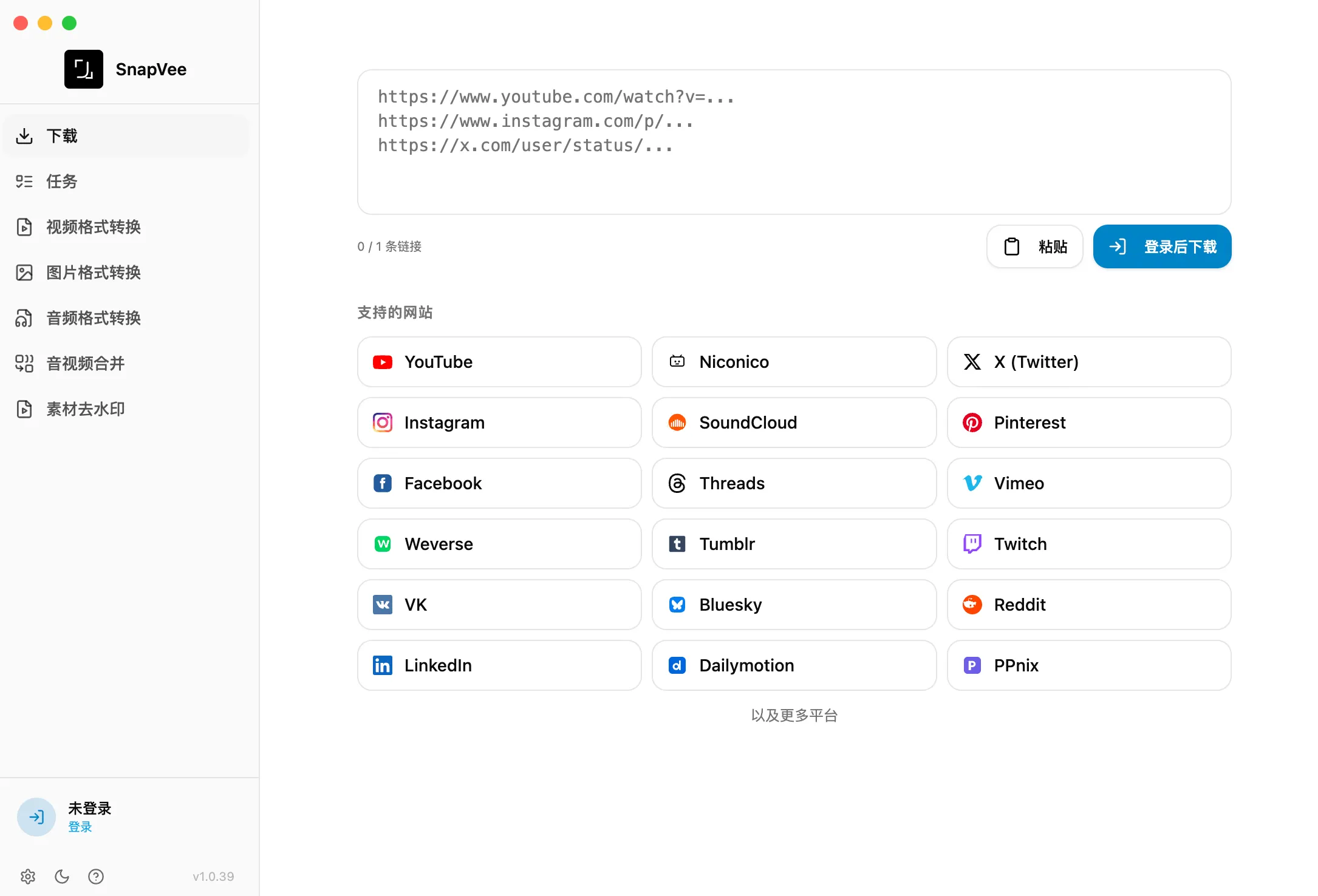Image resolution: width=1318 pixels, height=896 pixels.
Task: Select the YouTube site card
Action: point(499,362)
